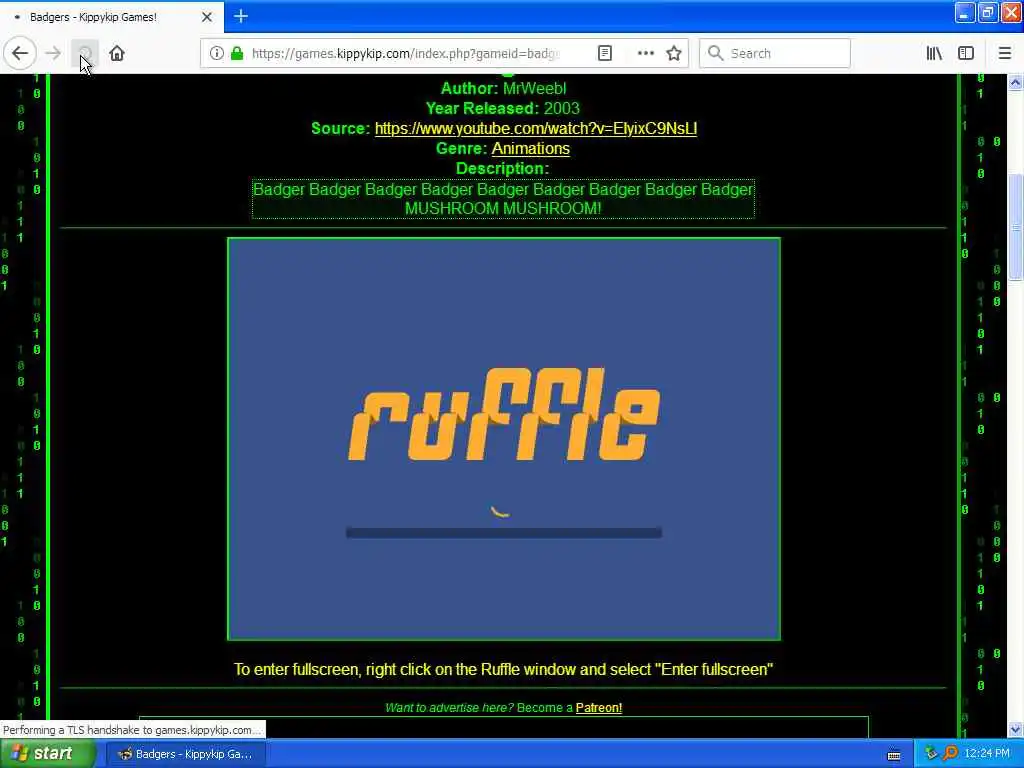Click the author name MrWeebl
Image resolution: width=1024 pixels, height=768 pixels.
click(x=534, y=89)
